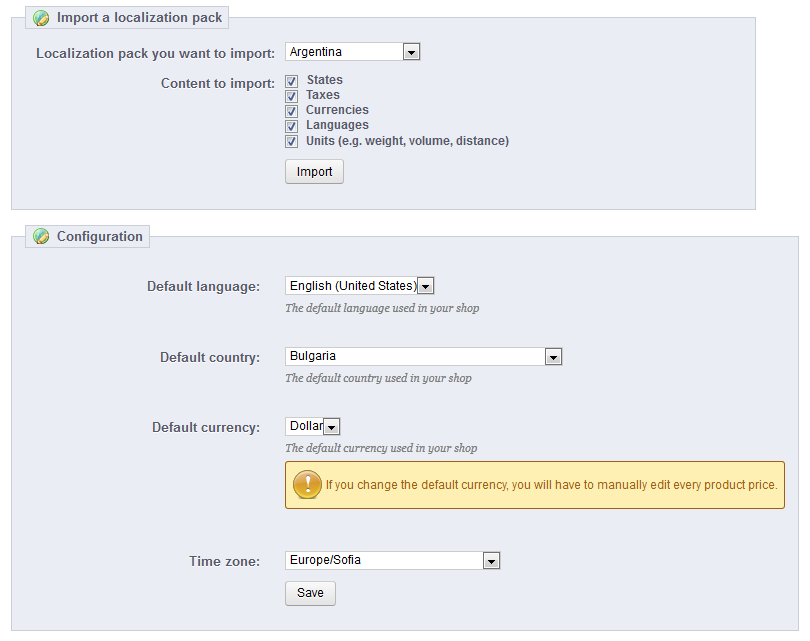This screenshot has width=810, height=641.
Task: Expand the Default language dropdown
Action: (360, 286)
